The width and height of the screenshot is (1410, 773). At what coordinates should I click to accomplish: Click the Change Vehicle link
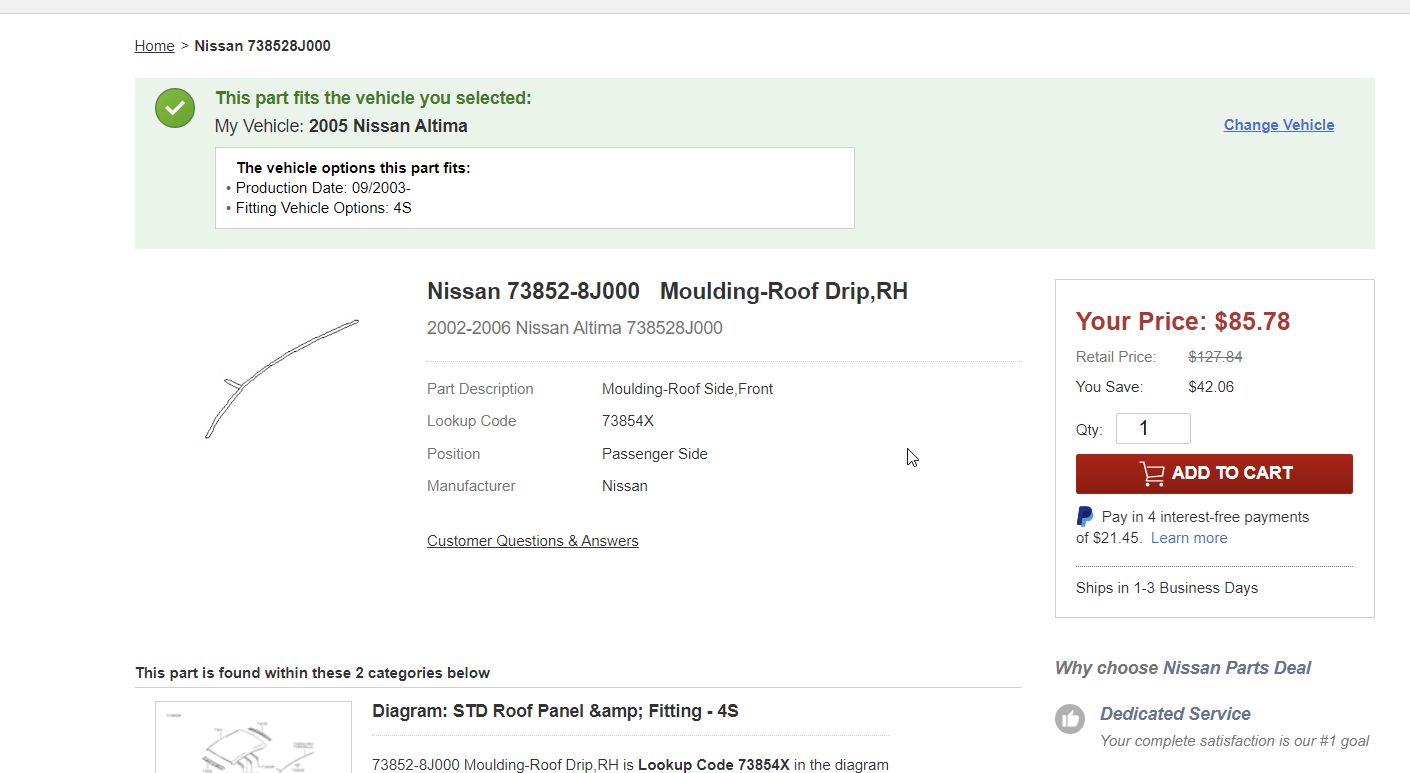pyautogui.click(x=1278, y=125)
